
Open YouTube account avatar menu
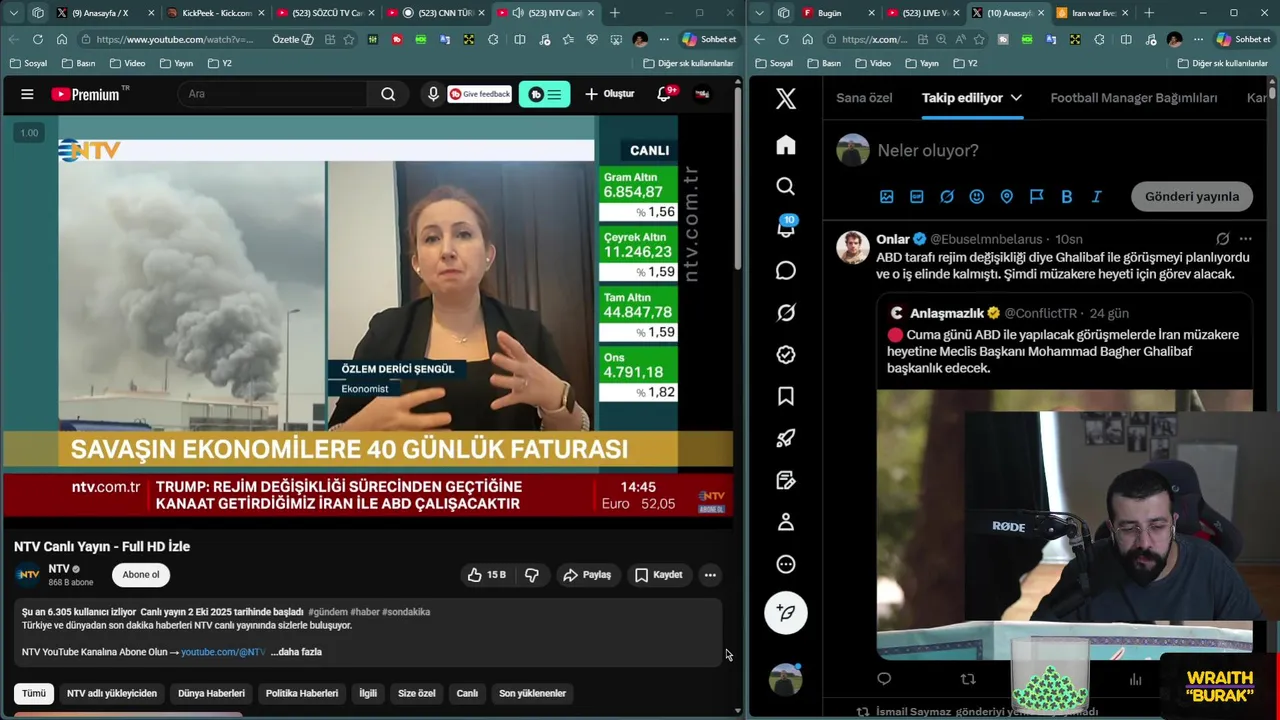[702, 94]
